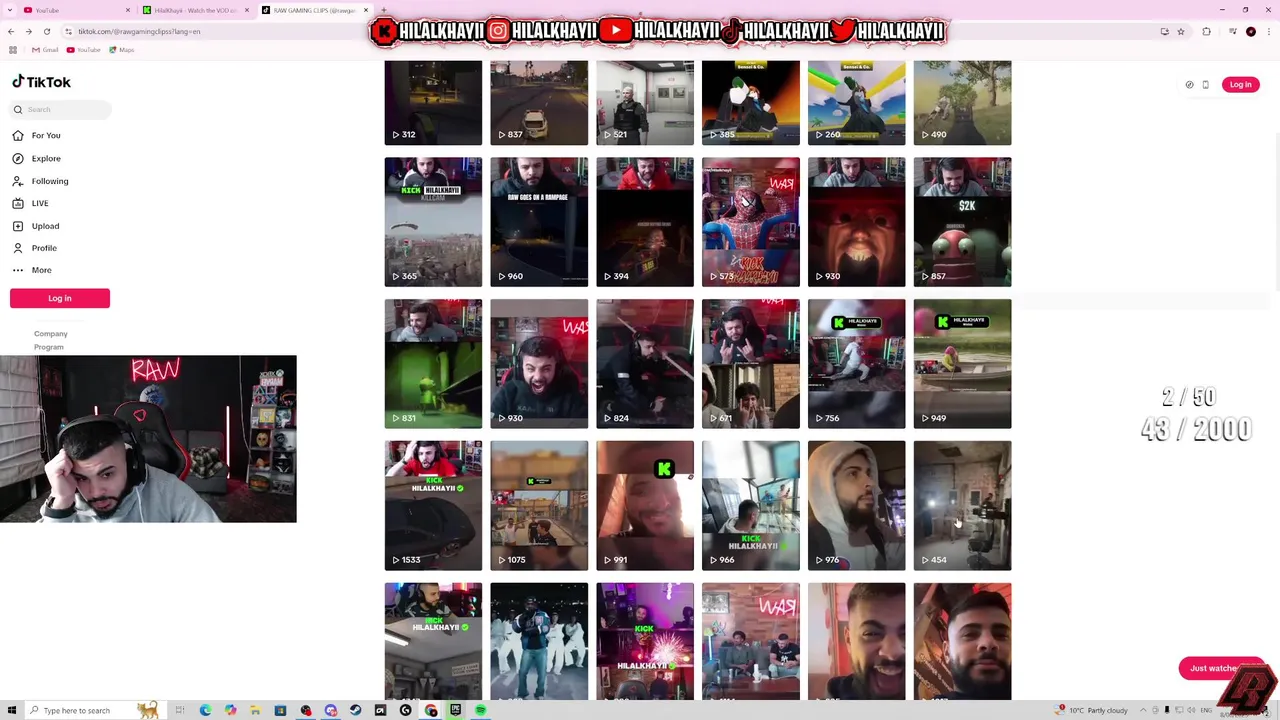Click the top-right Log in button

pos(1240,85)
